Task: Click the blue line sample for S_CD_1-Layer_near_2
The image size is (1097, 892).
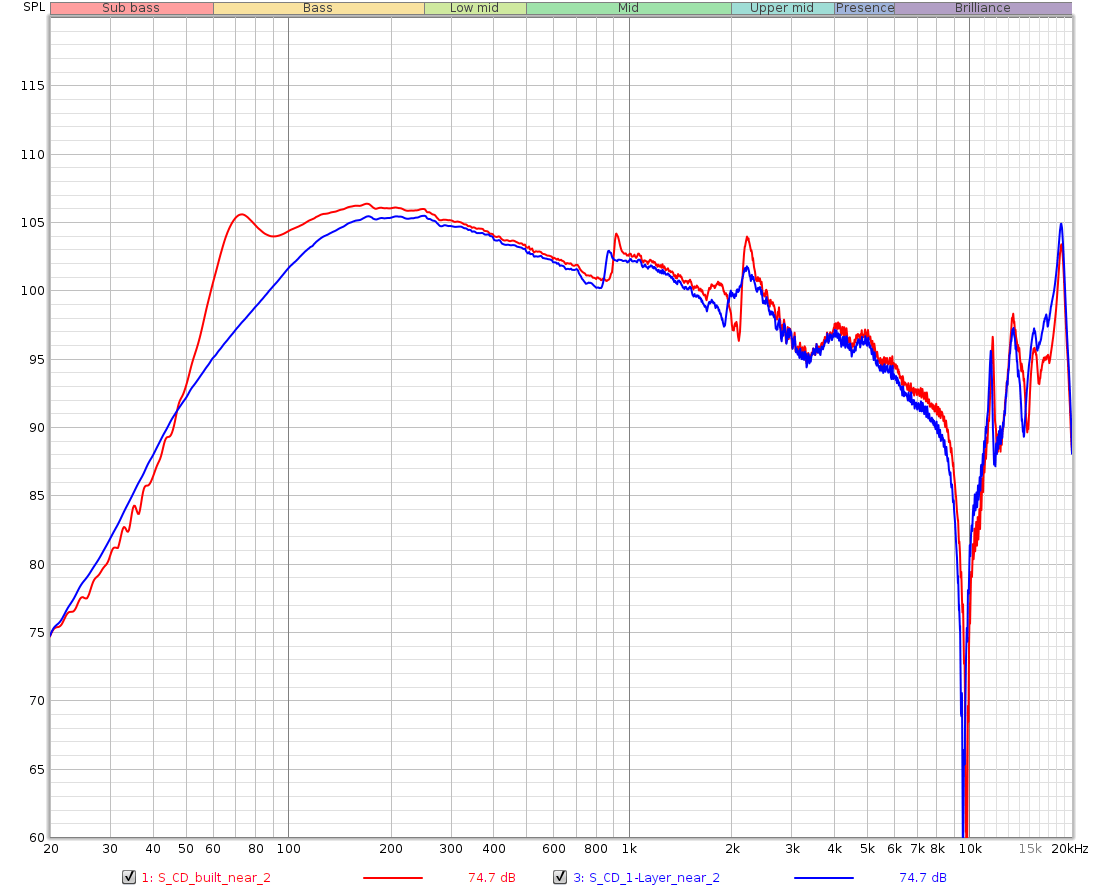Action: [823, 877]
